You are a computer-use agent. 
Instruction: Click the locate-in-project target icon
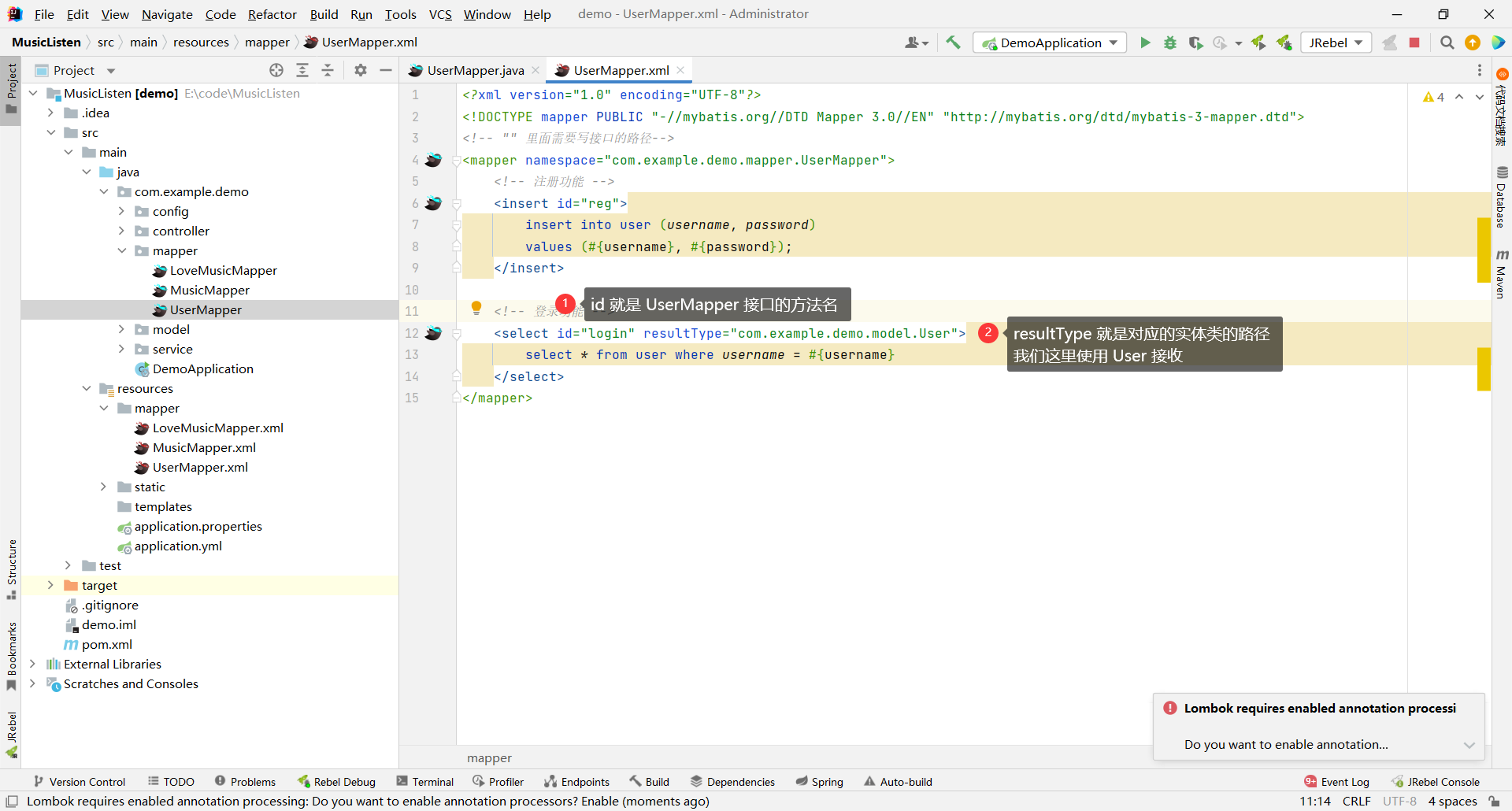pyautogui.click(x=276, y=70)
